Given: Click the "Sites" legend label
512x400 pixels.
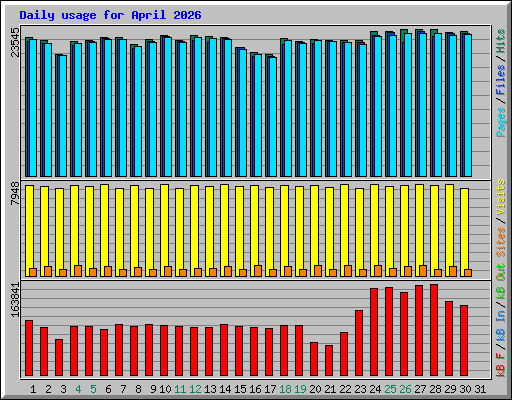Looking at the screenshot, I should pyautogui.click(x=501, y=242).
